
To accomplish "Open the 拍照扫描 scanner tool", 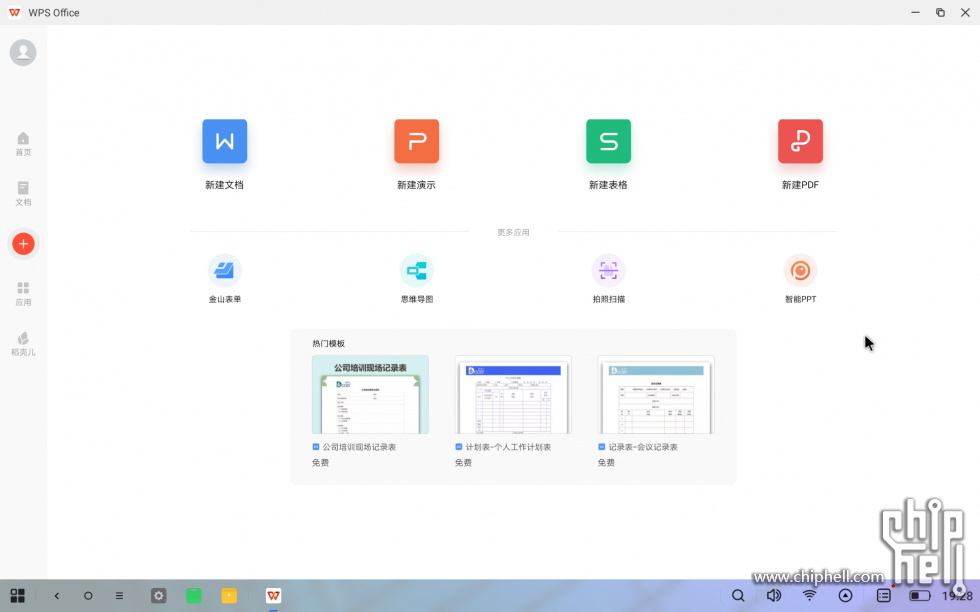I will pos(608,271).
